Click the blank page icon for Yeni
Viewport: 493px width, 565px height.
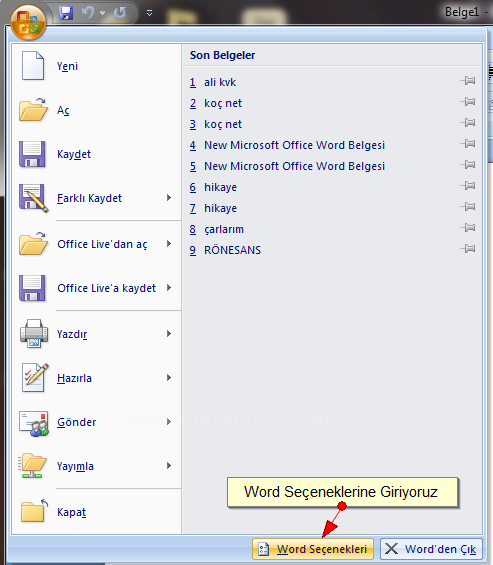(x=33, y=66)
